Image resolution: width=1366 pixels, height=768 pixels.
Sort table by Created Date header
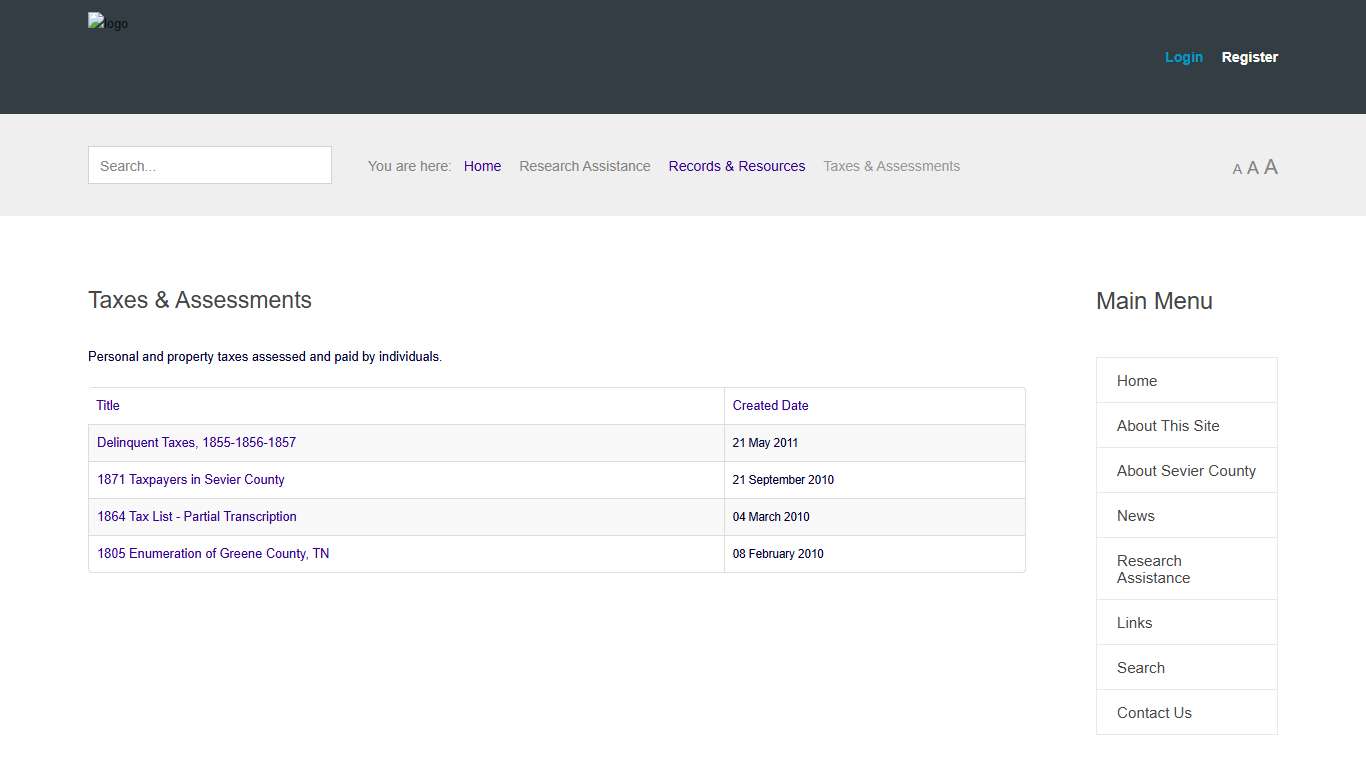(770, 406)
